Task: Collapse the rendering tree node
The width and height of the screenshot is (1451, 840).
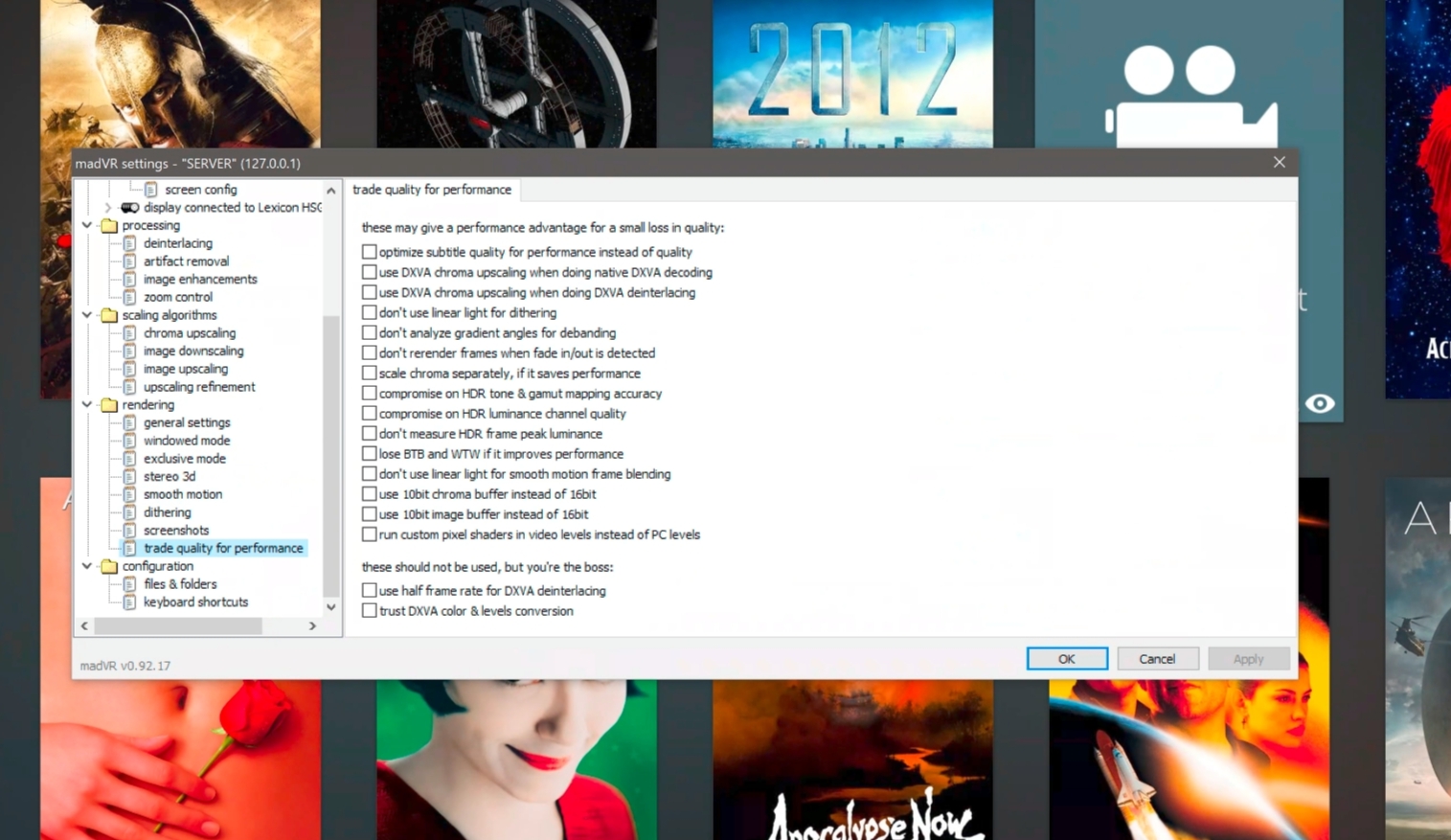Action: point(87,405)
